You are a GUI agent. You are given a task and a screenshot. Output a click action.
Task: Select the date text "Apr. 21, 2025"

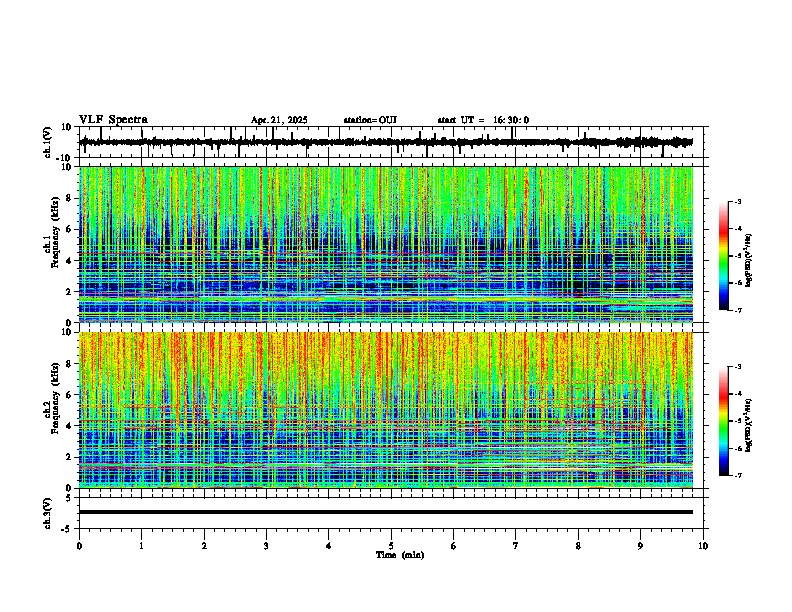[279, 120]
